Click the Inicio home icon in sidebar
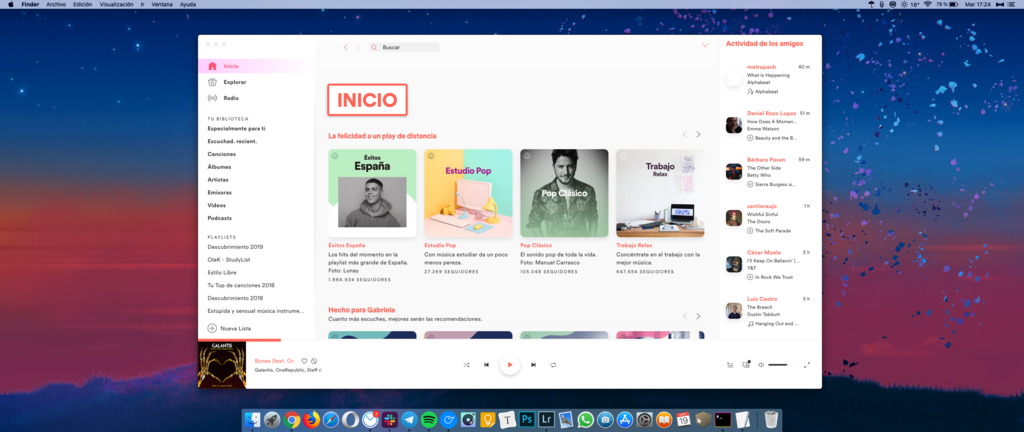 (x=212, y=66)
